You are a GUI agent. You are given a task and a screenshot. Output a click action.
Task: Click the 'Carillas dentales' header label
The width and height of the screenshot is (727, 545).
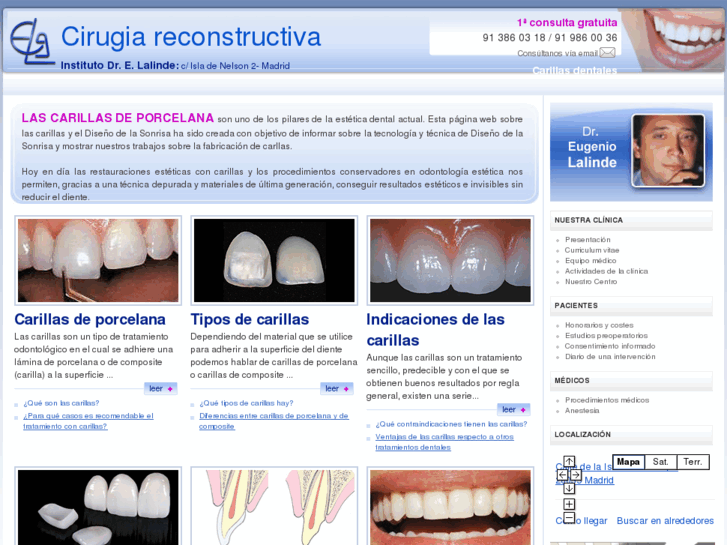pos(574,71)
